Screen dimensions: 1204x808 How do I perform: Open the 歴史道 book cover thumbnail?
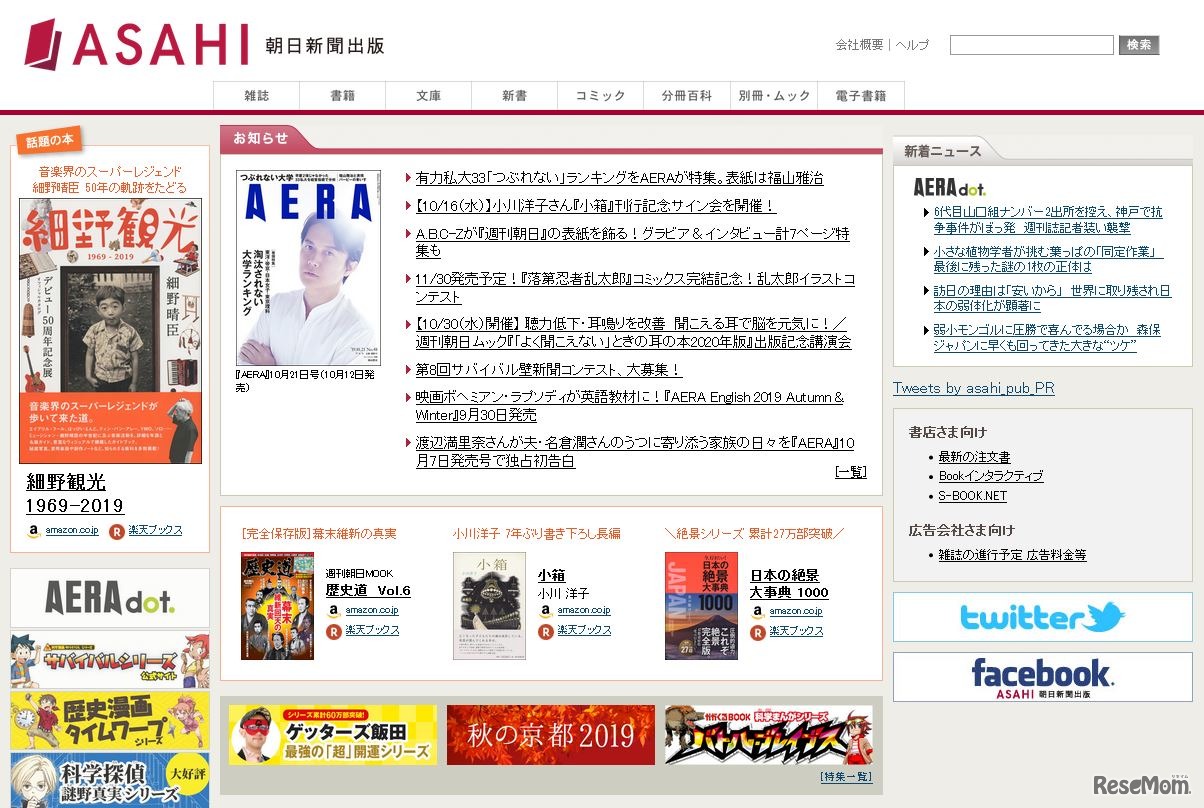277,606
